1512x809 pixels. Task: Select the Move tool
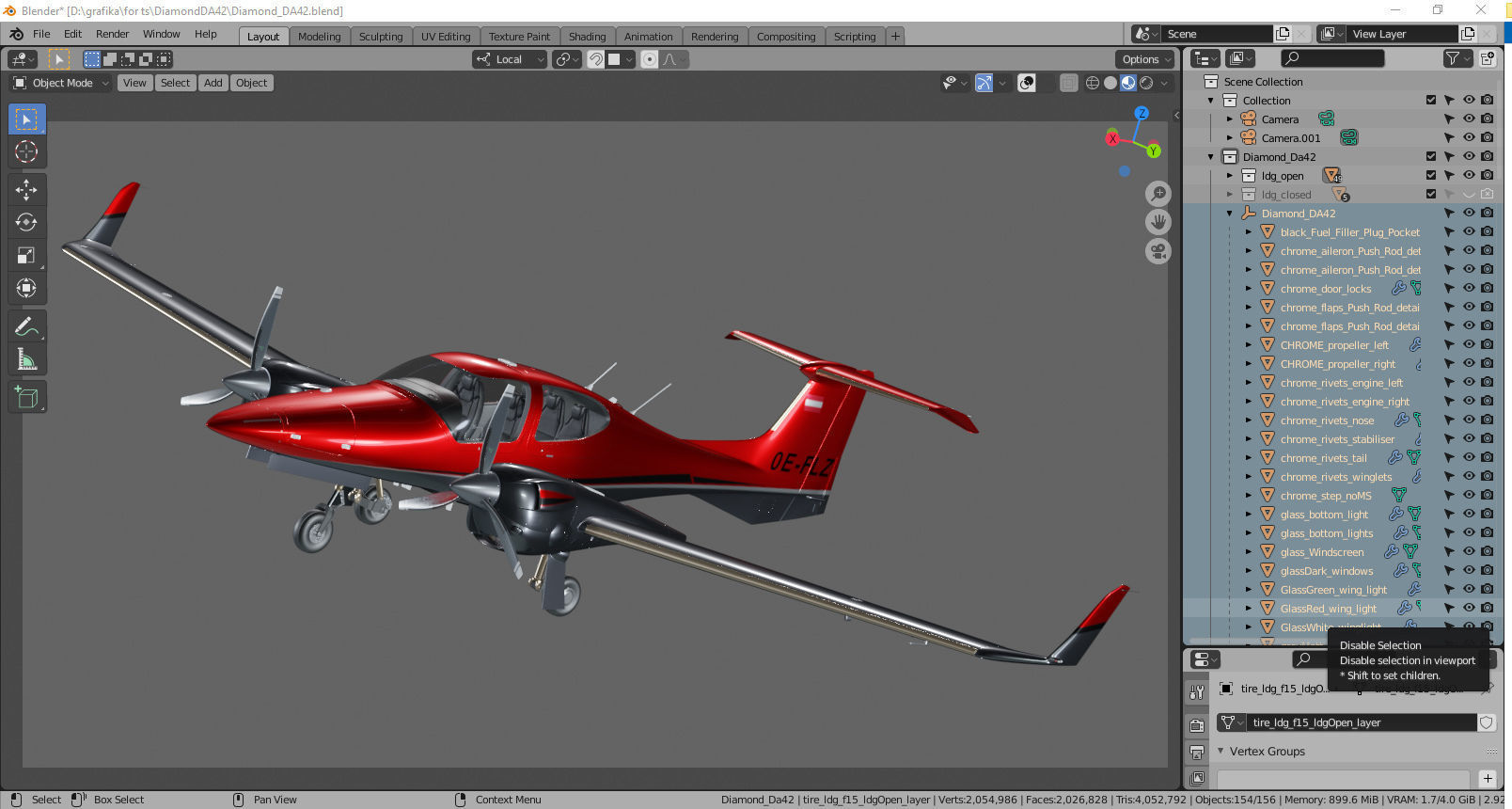(26, 190)
